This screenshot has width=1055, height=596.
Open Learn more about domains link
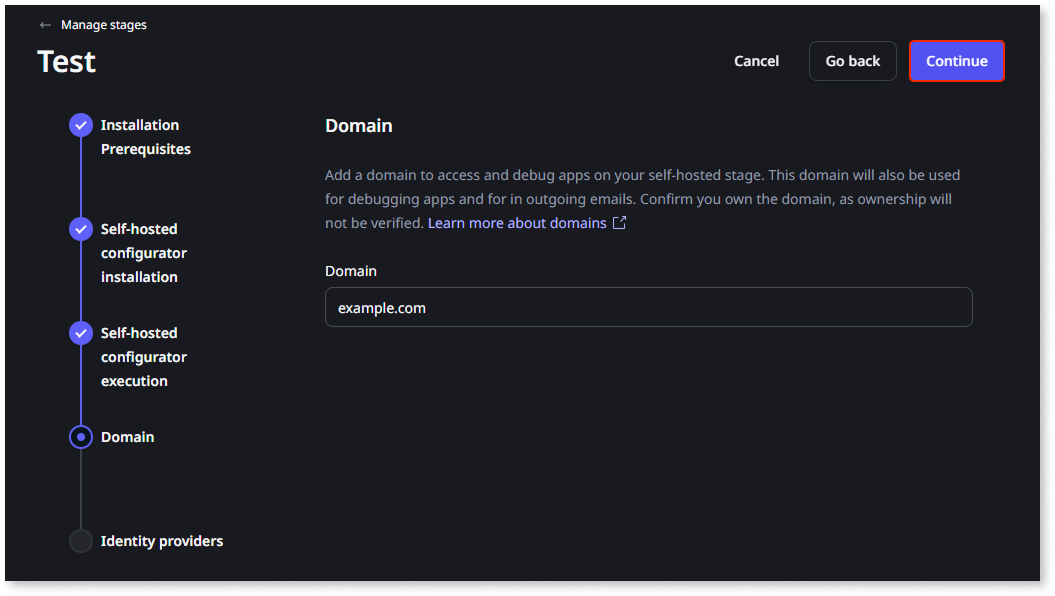tap(517, 223)
